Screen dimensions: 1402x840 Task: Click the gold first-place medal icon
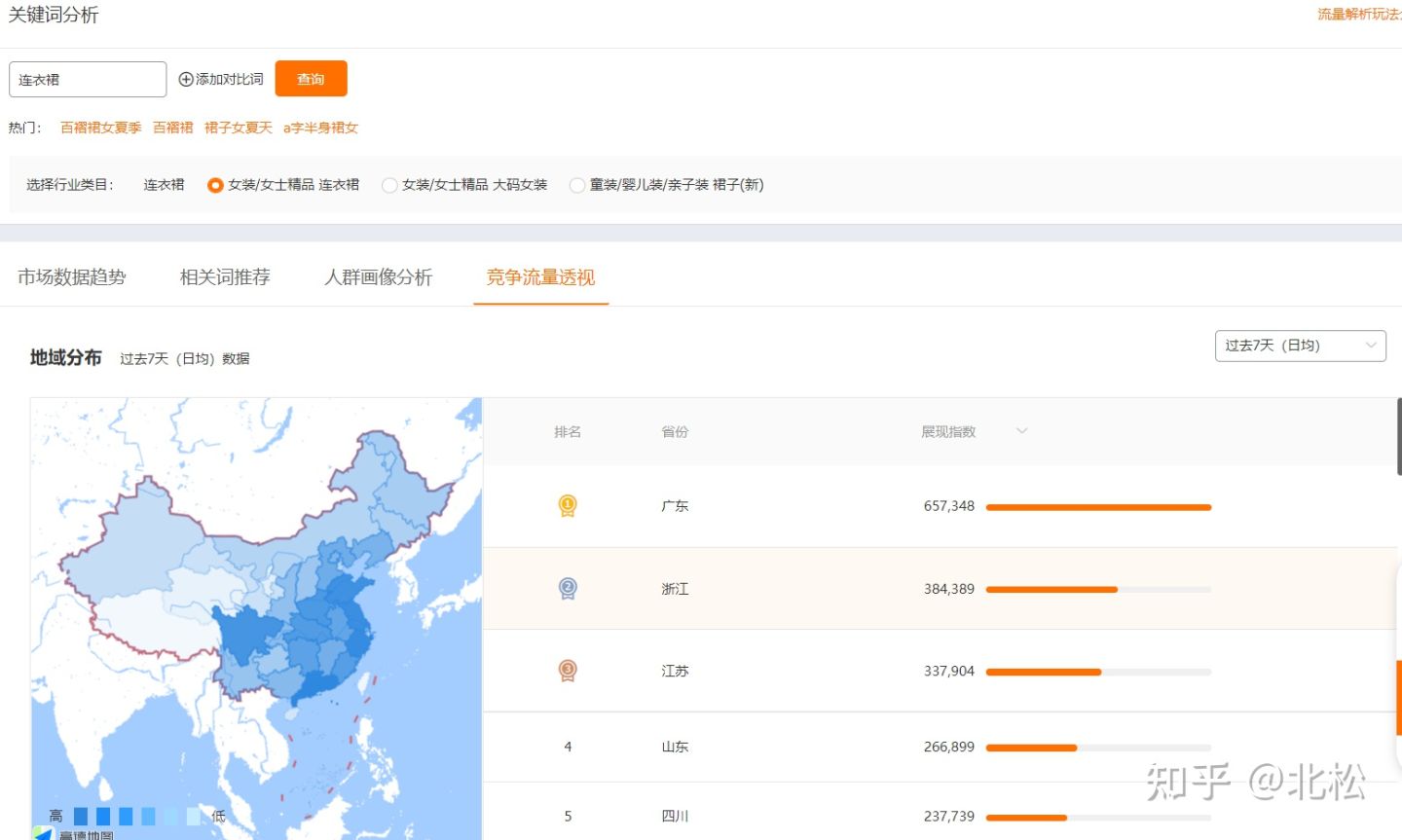568,505
